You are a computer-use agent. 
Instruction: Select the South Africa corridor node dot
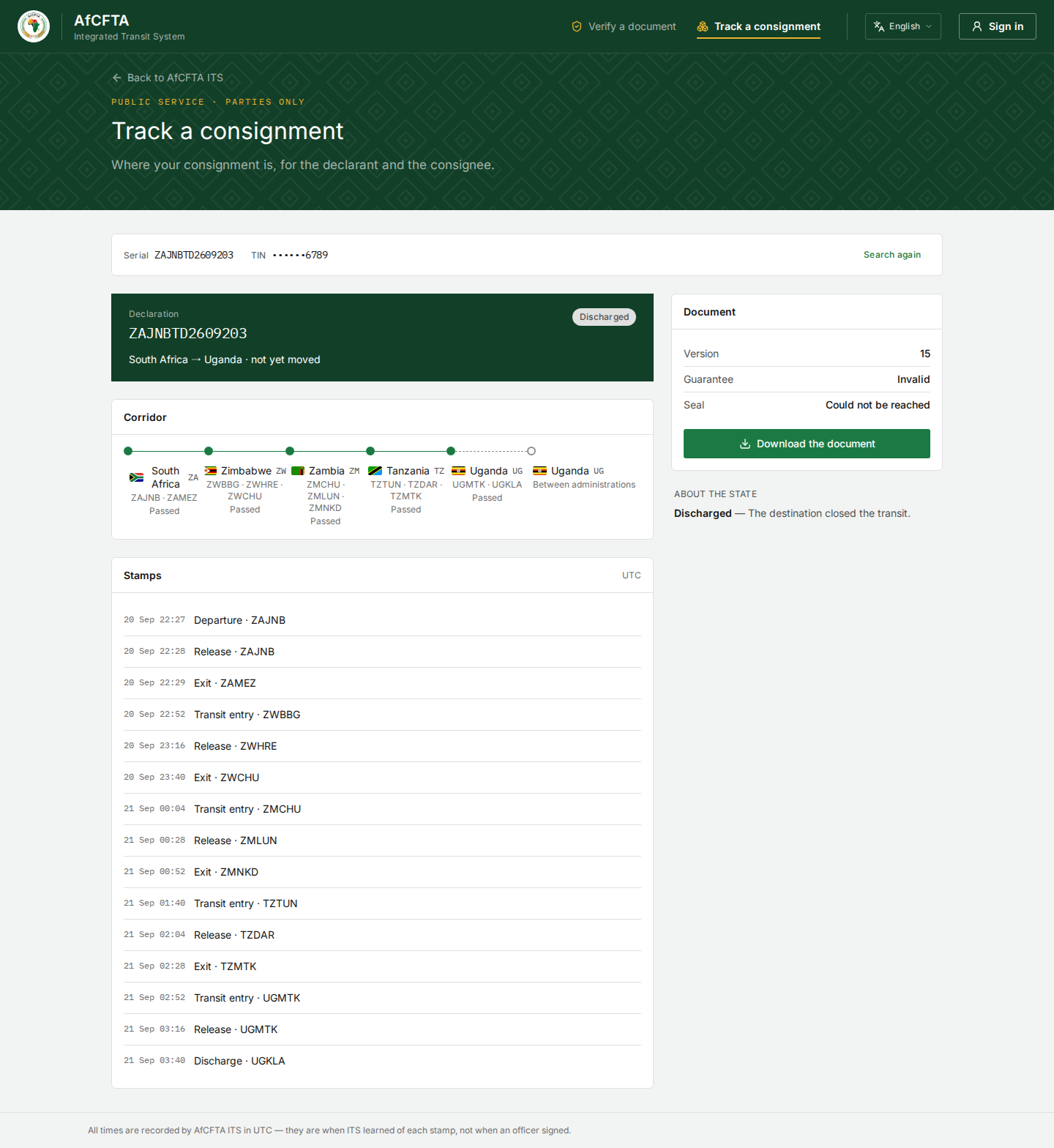128,451
